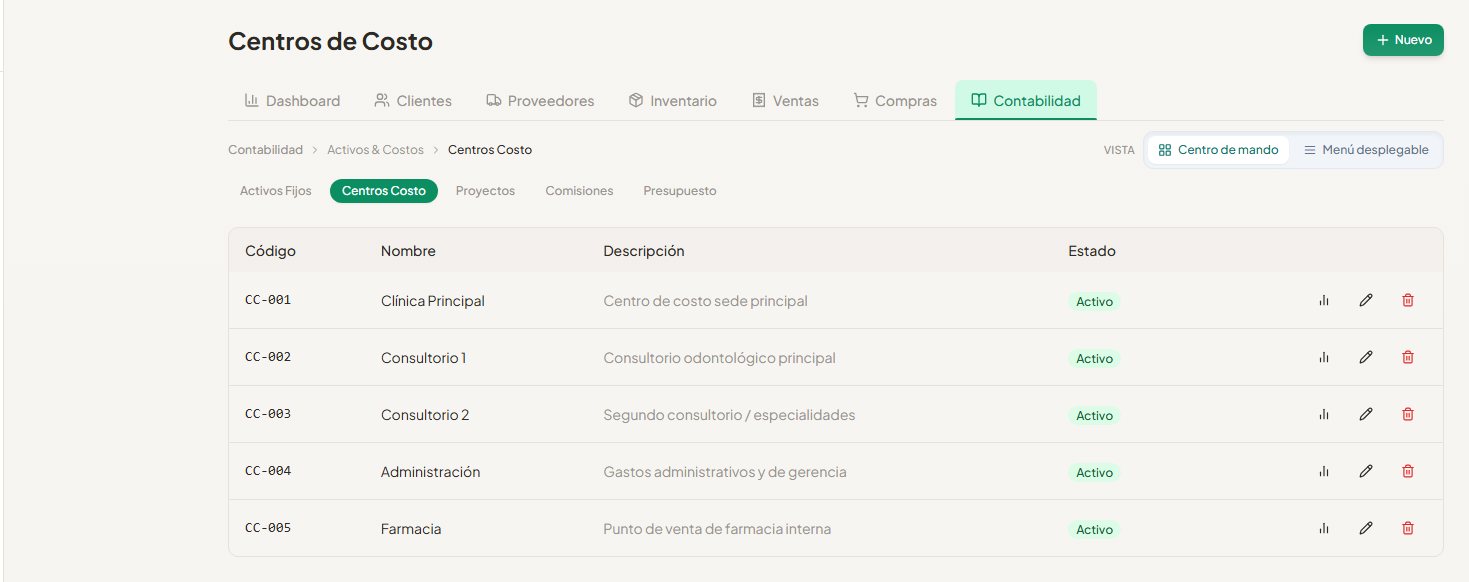Remove the Farmacia cost center via trash icon
The width and height of the screenshot is (1469, 582).
(1408, 528)
